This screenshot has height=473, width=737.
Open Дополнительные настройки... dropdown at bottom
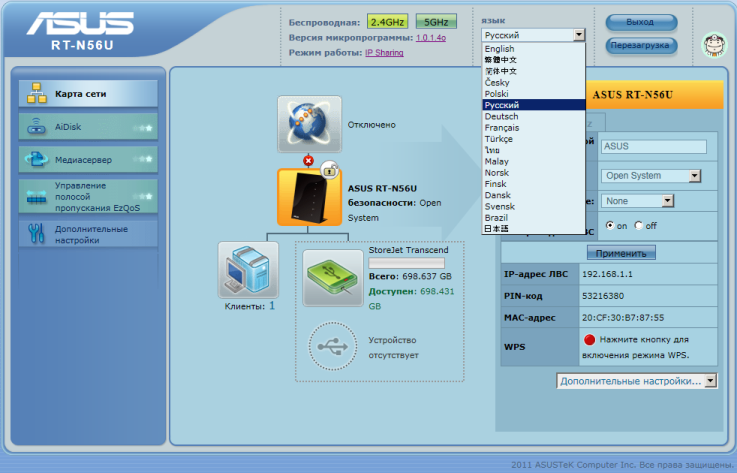[x=636, y=381]
